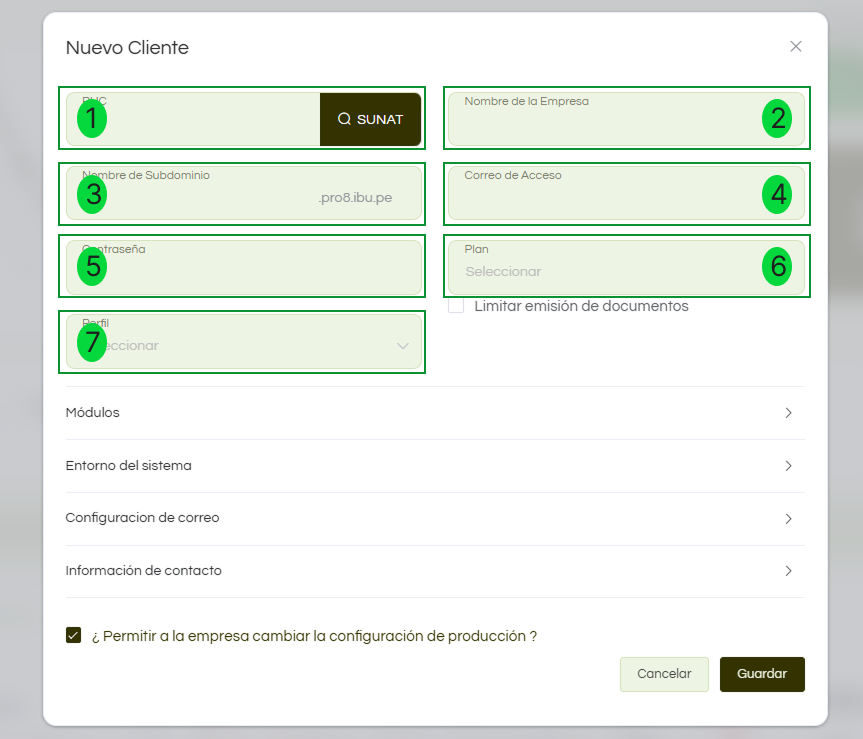Image resolution: width=863 pixels, height=739 pixels.
Task: Click the chevron arrow beside Módulos
Action: pyautogui.click(x=788, y=413)
